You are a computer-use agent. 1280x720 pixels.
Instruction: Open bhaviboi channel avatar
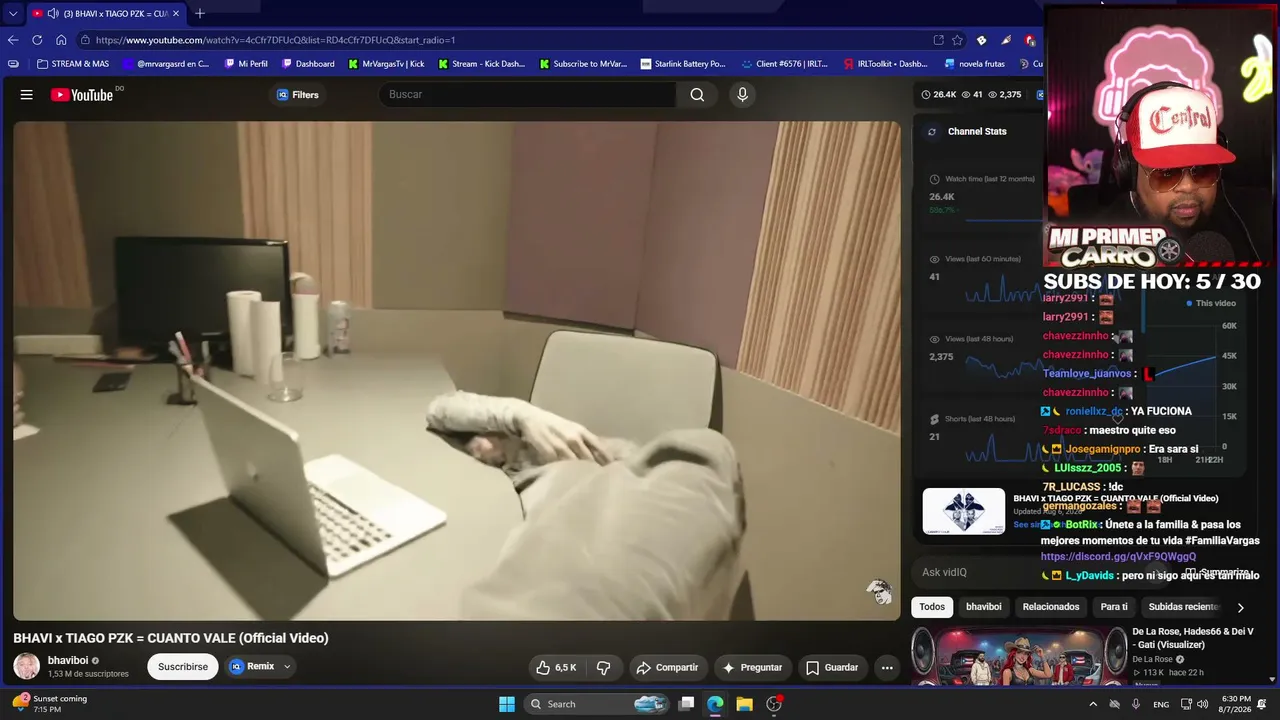(27, 666)
